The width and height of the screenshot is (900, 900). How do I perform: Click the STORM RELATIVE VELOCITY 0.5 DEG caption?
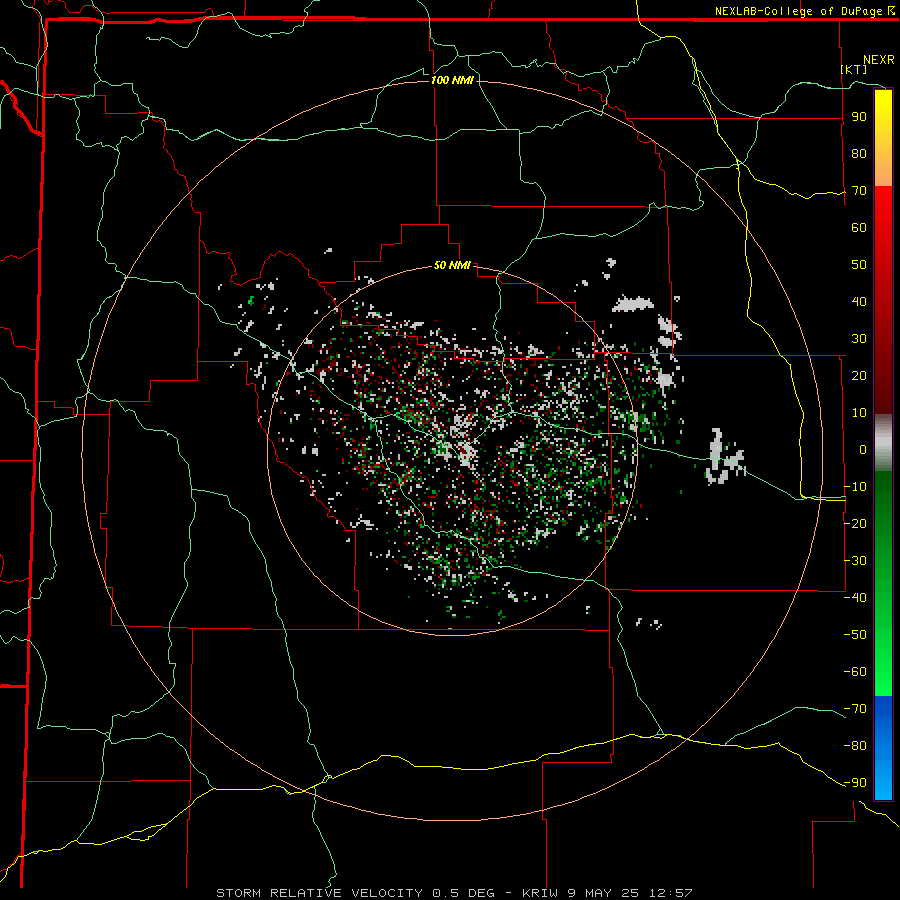point(355,893)
